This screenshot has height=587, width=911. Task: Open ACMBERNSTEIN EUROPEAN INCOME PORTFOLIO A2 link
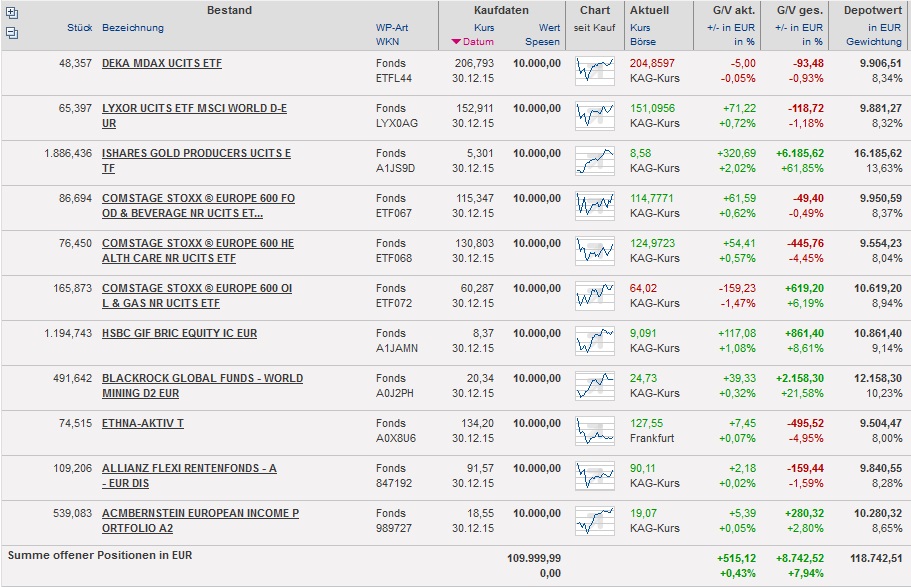(200, 521)
